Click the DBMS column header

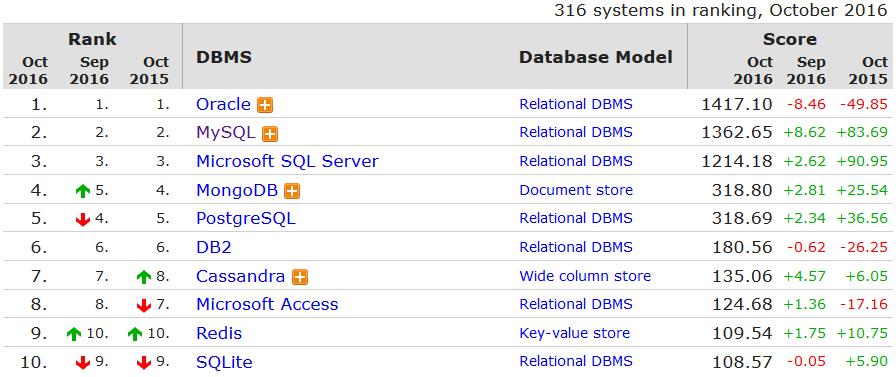pos(224,58)
